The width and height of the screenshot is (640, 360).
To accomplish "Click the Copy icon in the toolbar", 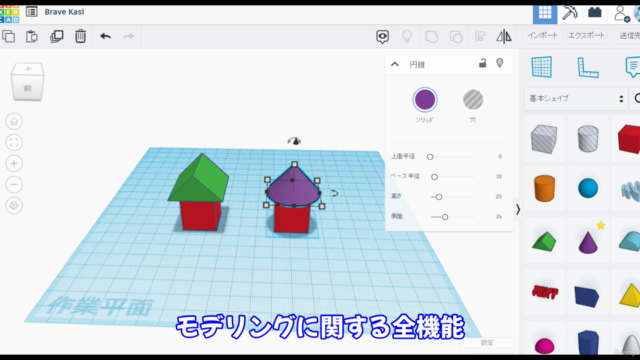I will click(x=9, y=36).
